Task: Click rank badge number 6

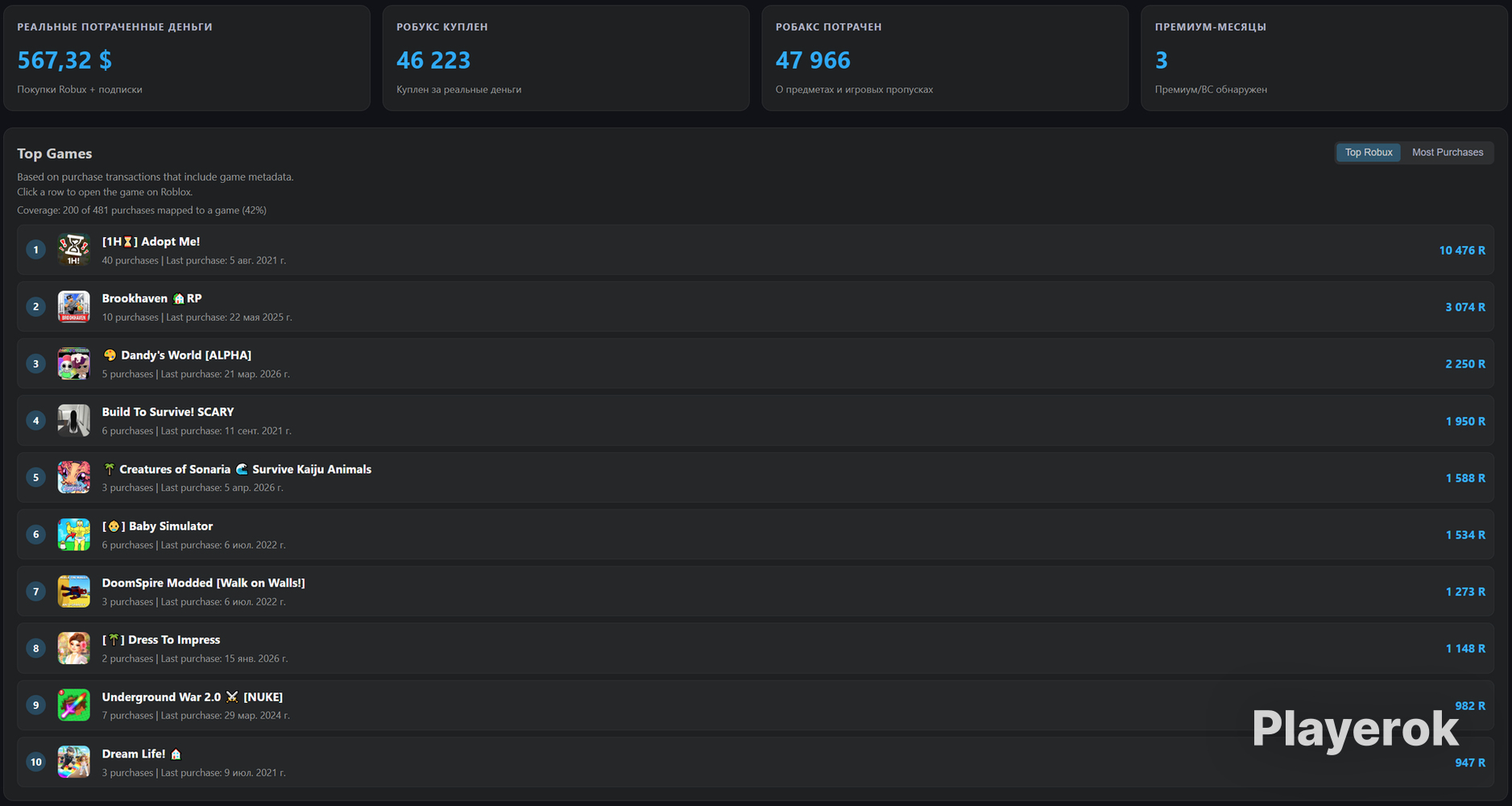Action: (x=35, y=534)
